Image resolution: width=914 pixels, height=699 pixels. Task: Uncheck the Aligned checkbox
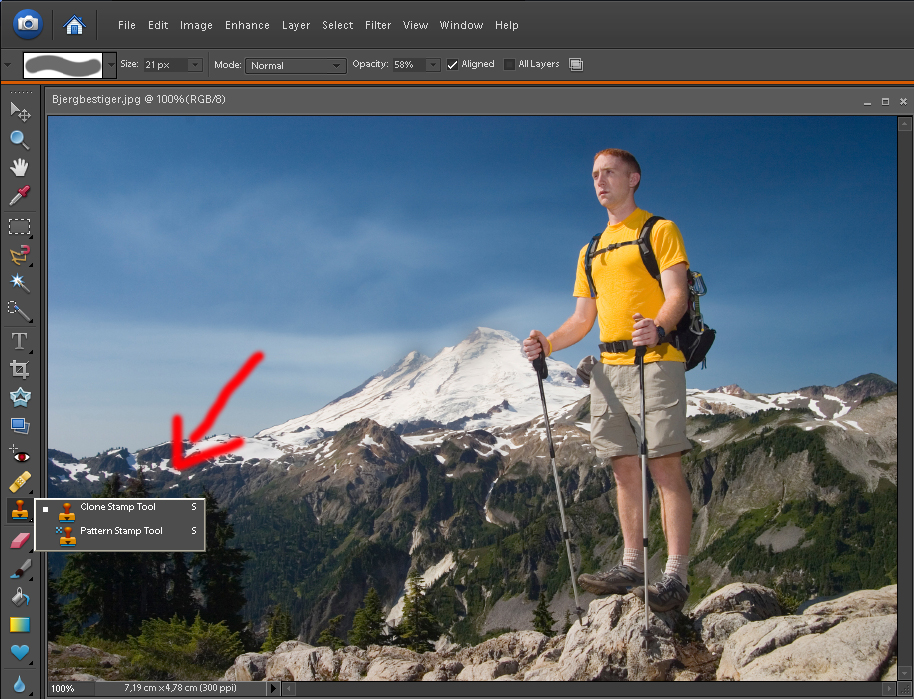coord(453,65)
